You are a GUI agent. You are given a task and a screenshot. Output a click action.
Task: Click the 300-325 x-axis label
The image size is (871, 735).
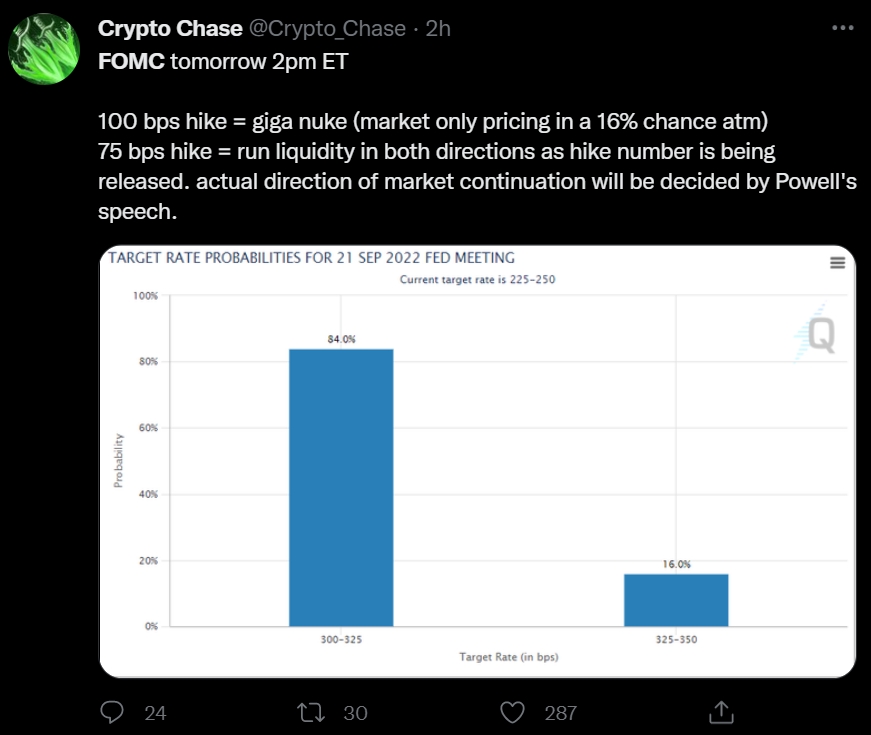(341, 639)
